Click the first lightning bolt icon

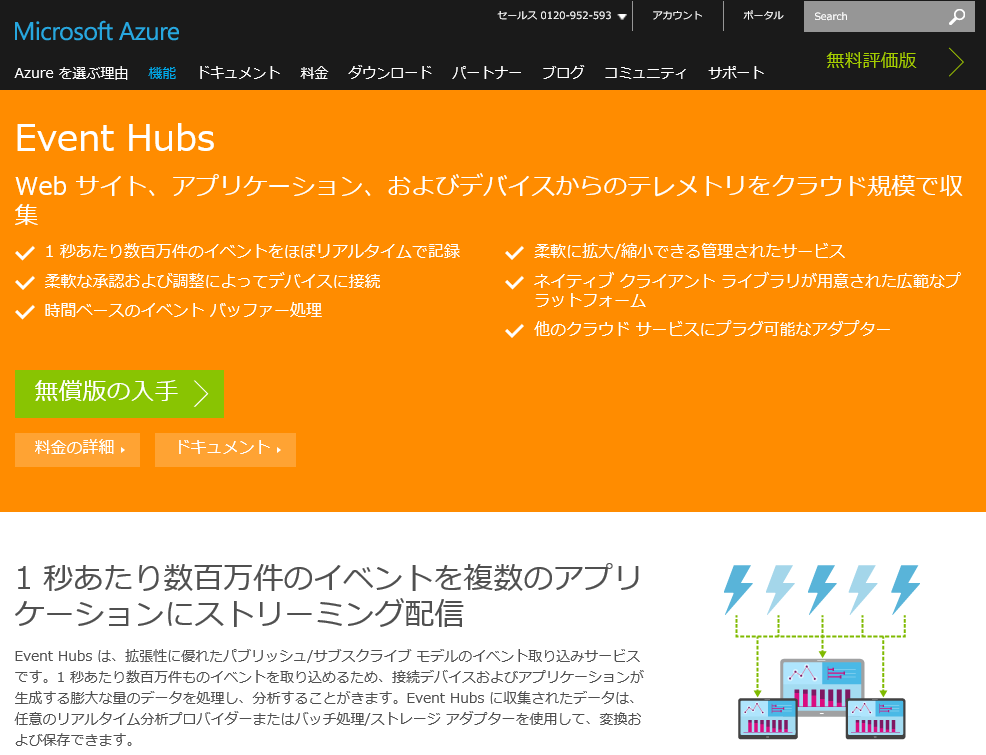[x=738, y=589]
